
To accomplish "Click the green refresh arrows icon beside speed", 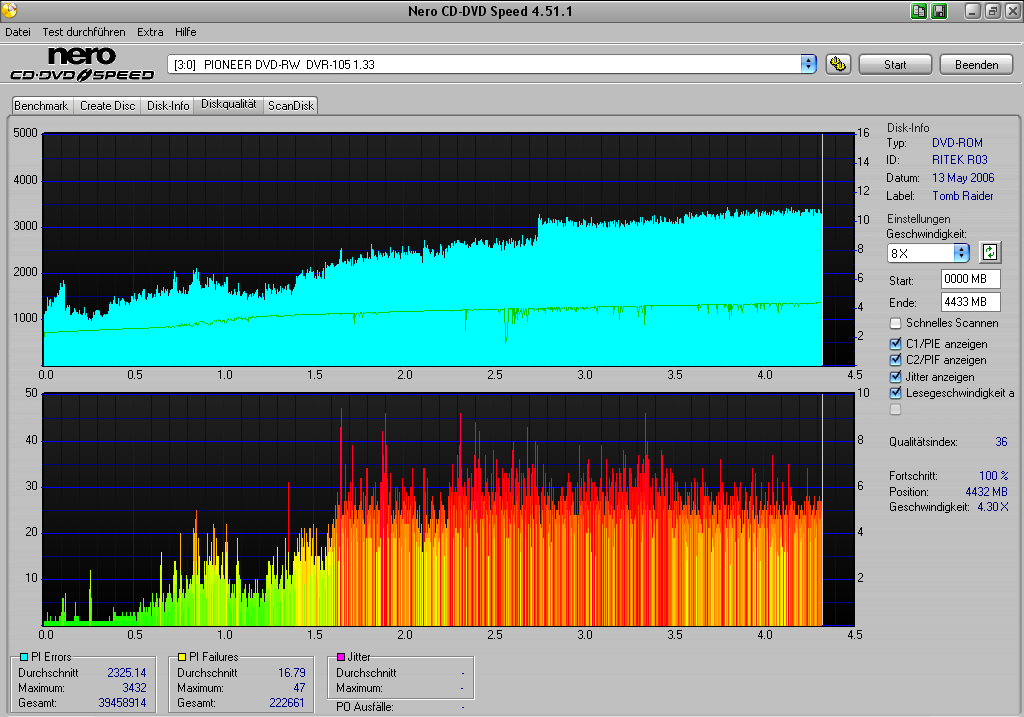I will coord(990,252).
